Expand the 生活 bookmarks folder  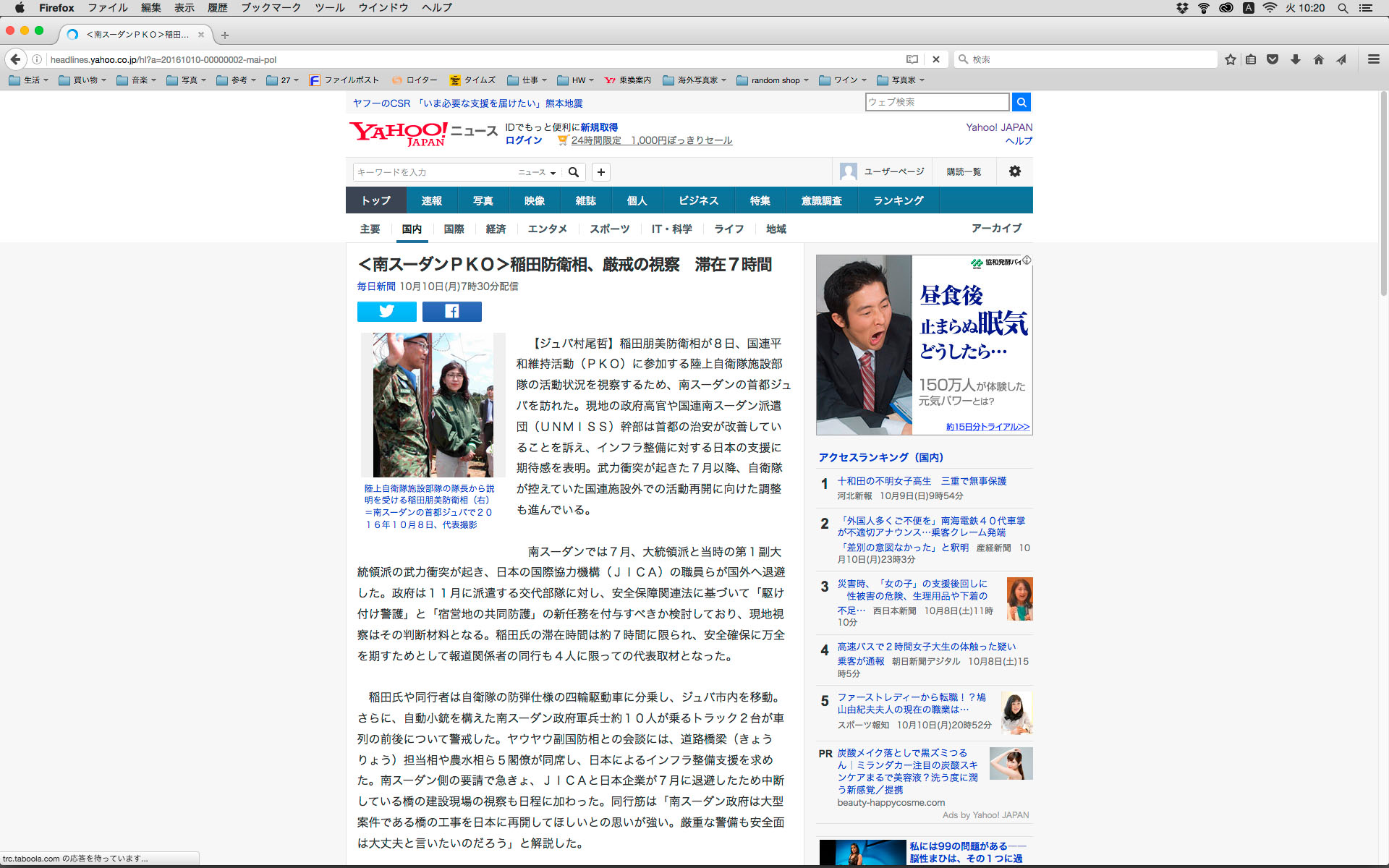[x=29, y=80]
